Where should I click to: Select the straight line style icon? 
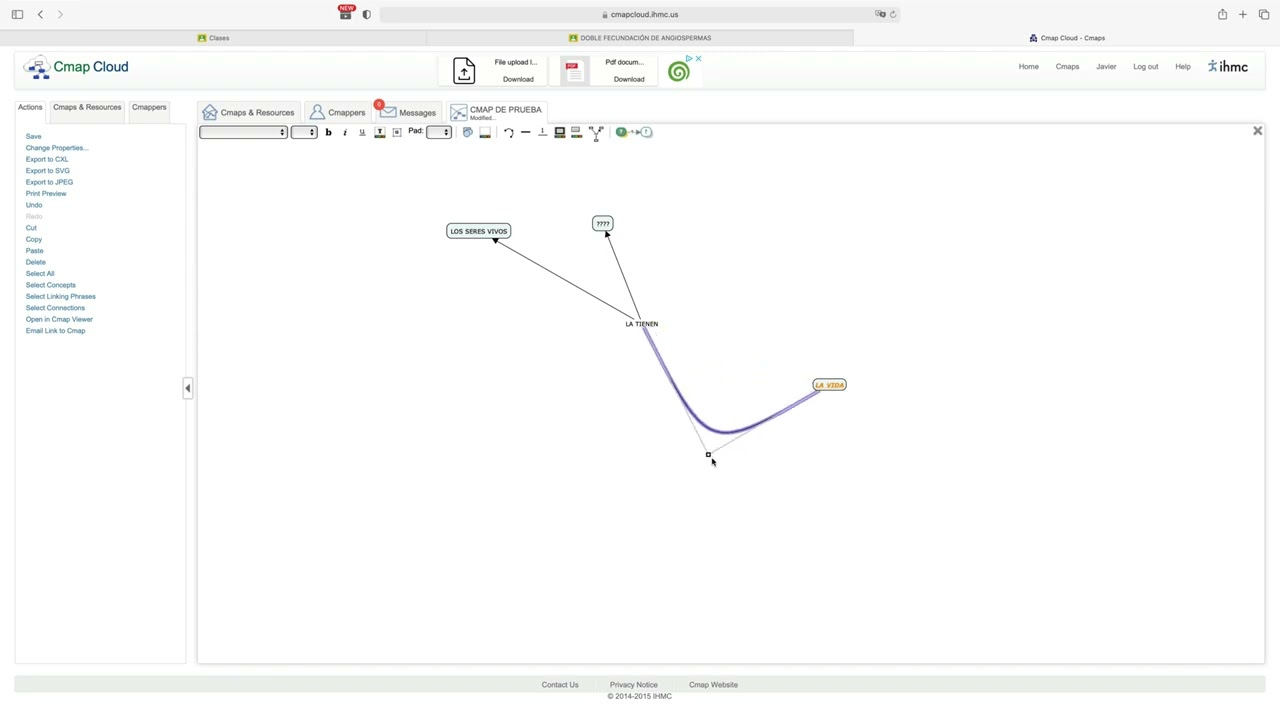pyautogui.click(x=526, y=132)
